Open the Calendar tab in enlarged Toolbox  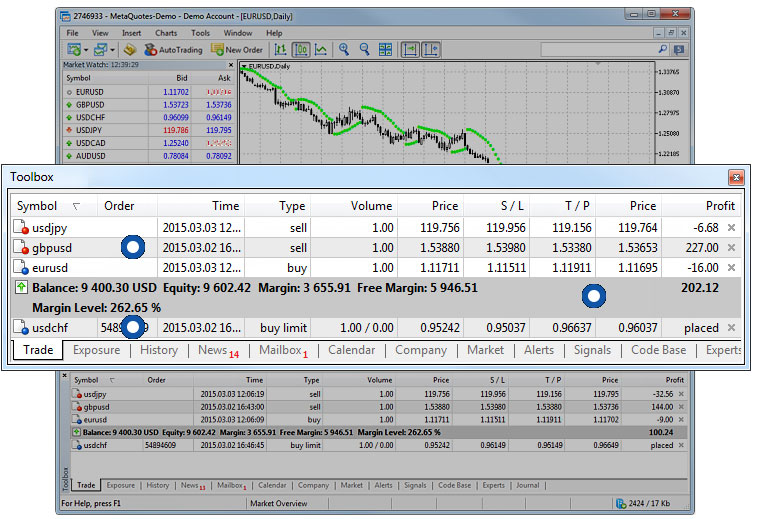pyautogui.click(x=351, y=350)
